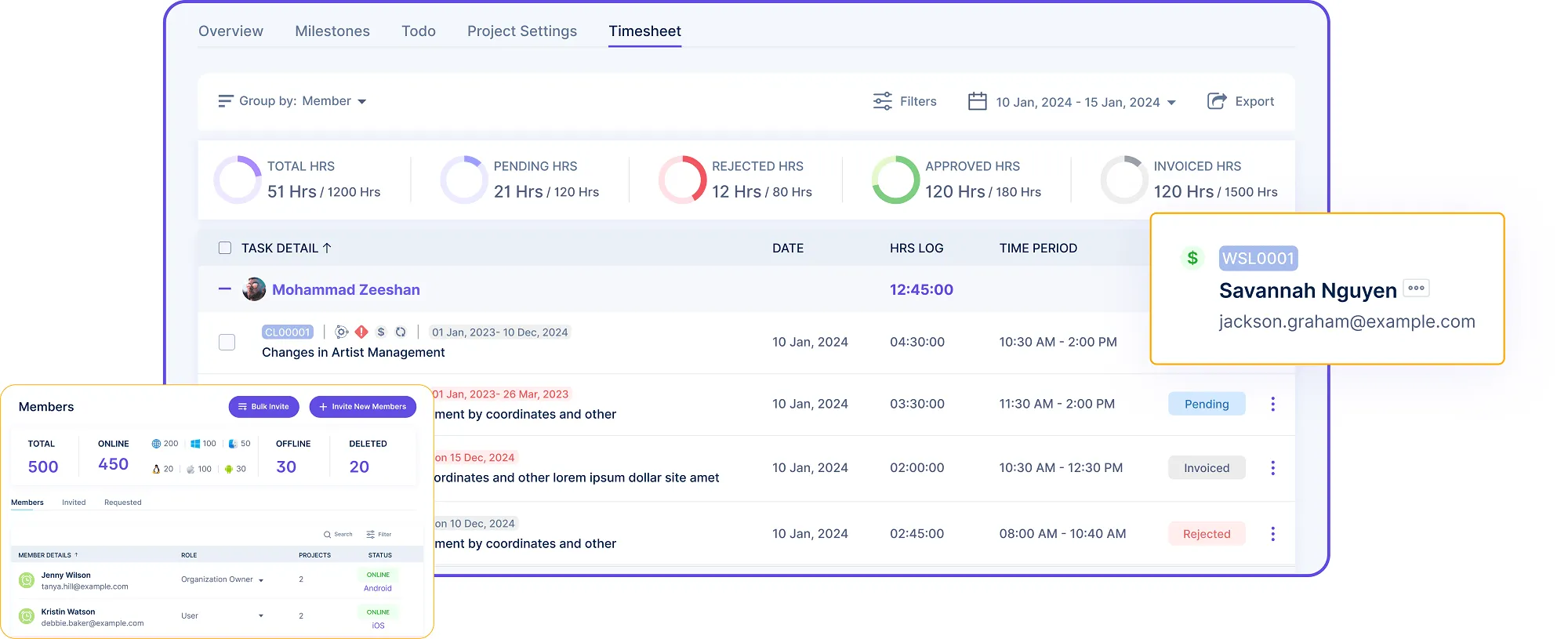The image size is (1568, 639).
Task: Click the WSL0001 ID tag
Action: point(1258,258)
